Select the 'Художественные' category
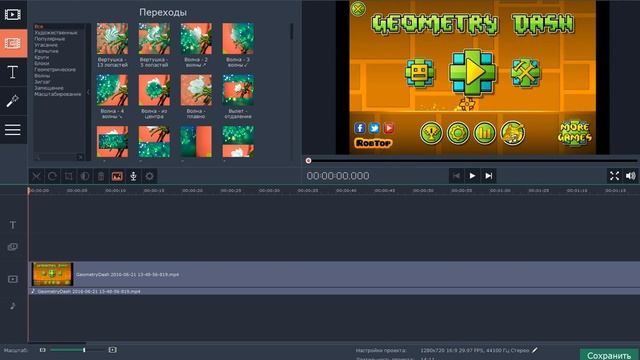 point(56,33)
